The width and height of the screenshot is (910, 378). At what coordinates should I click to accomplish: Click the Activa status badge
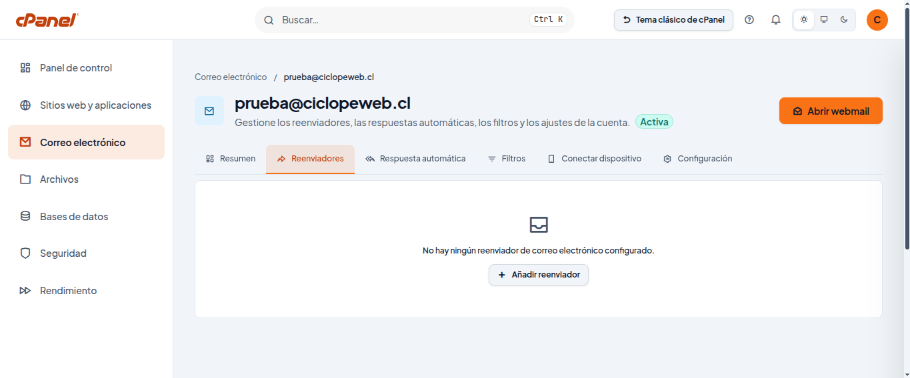coord(654,123)
